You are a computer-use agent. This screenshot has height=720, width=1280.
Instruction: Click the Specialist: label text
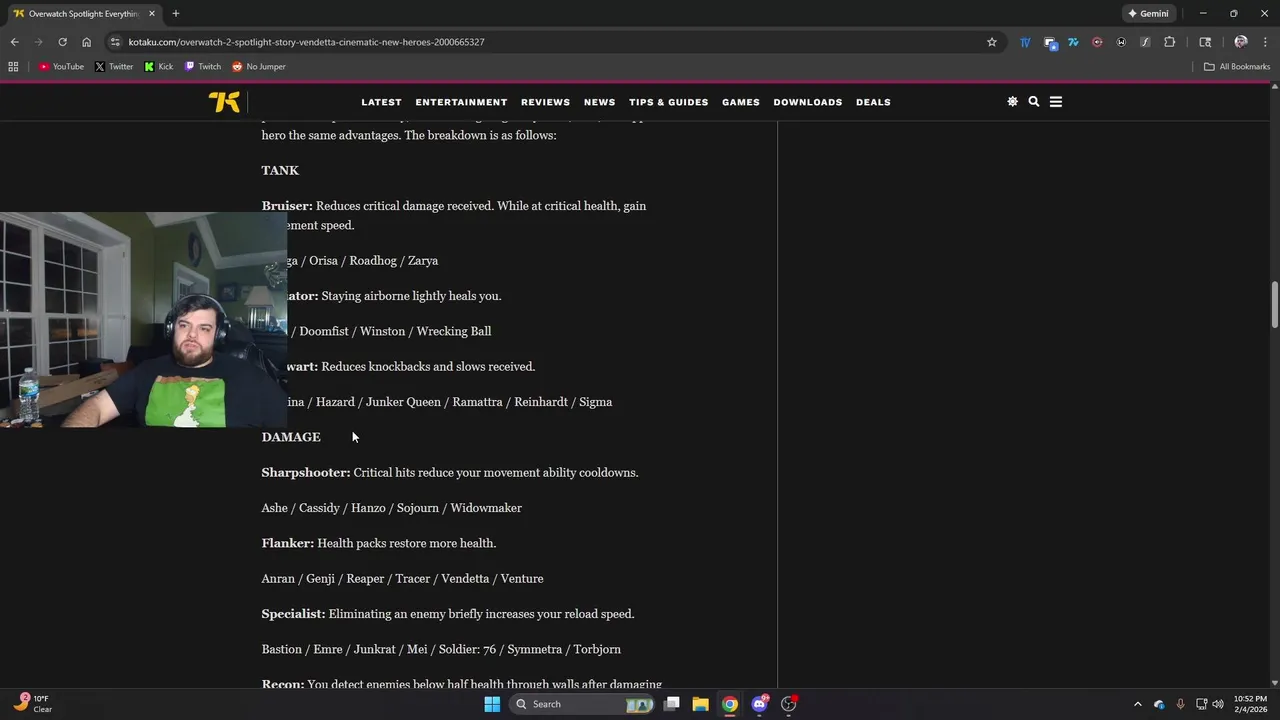tap(293, 614)
